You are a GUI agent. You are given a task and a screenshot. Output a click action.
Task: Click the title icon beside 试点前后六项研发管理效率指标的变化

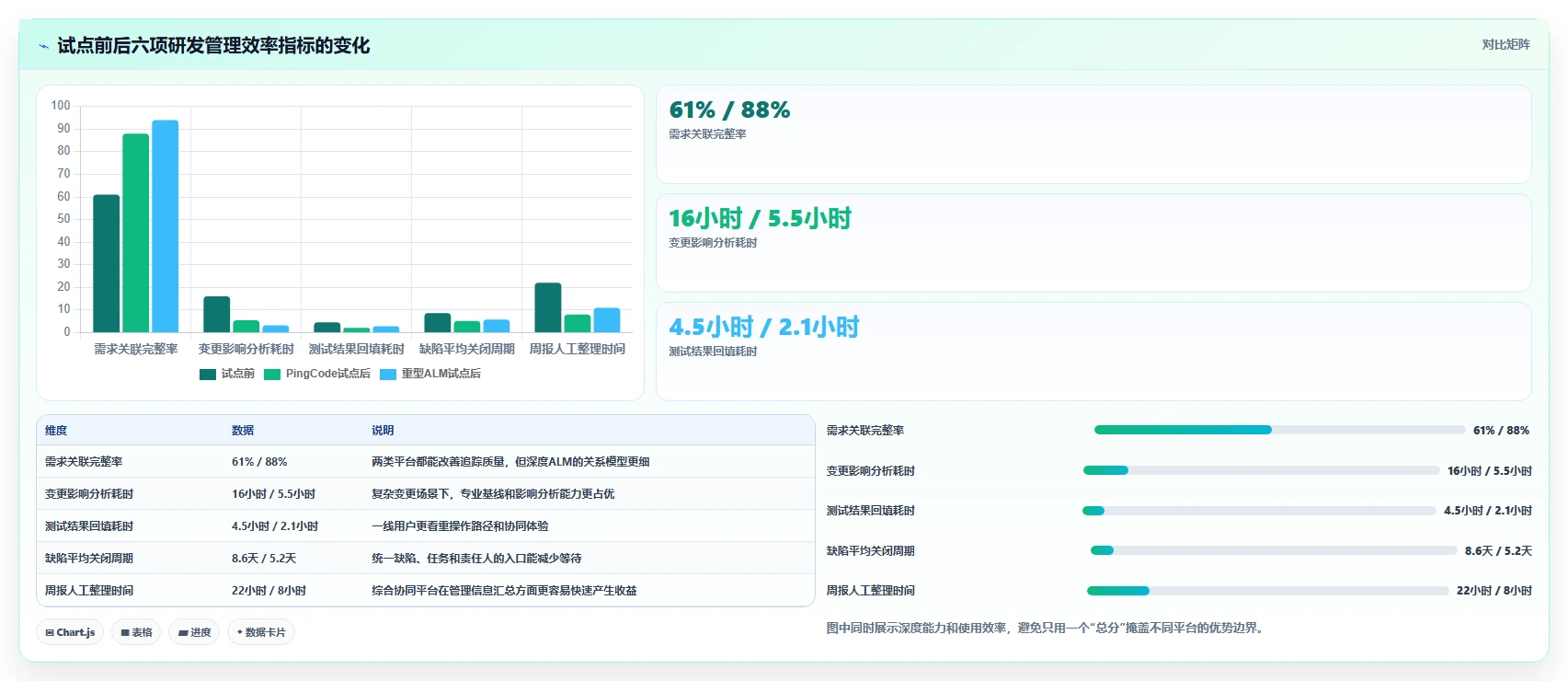[x=43, y=46]
